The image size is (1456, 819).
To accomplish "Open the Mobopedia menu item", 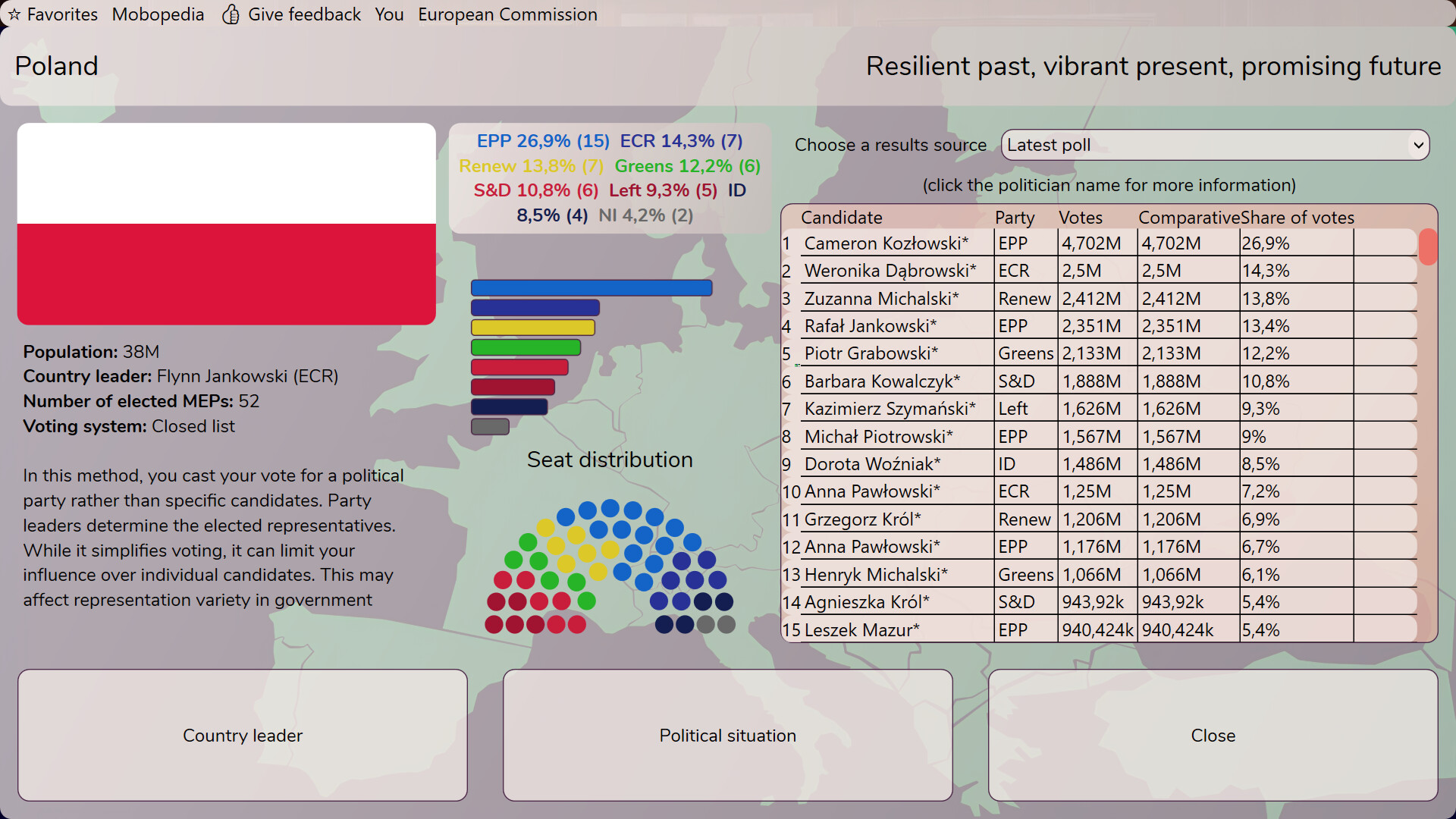I will pos(158,14).
